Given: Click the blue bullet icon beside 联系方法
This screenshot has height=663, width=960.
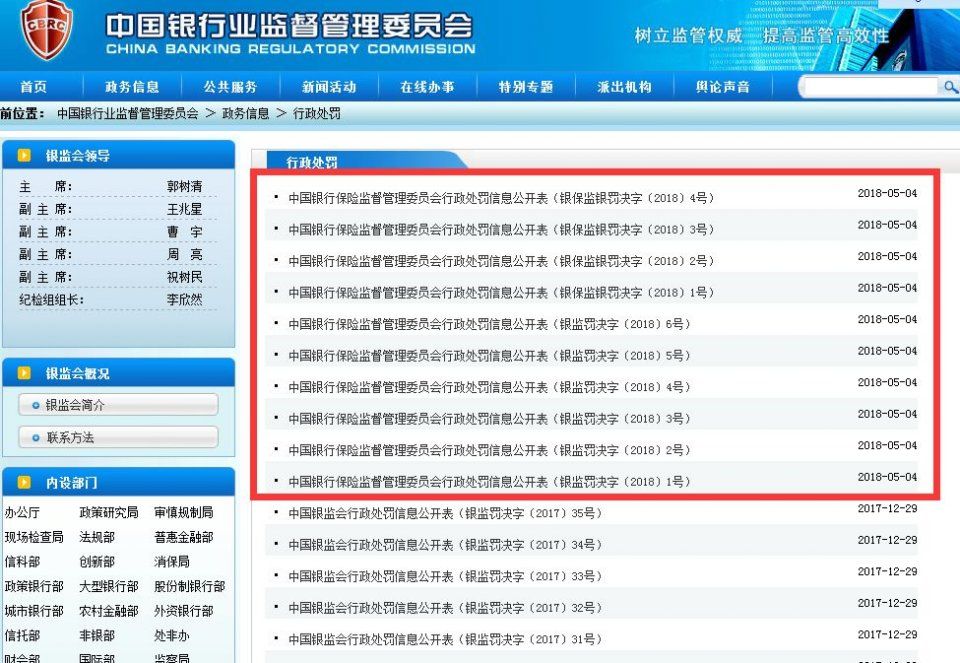Looking at the screenshot, I should pyautogui.click(x=35, y=437).
